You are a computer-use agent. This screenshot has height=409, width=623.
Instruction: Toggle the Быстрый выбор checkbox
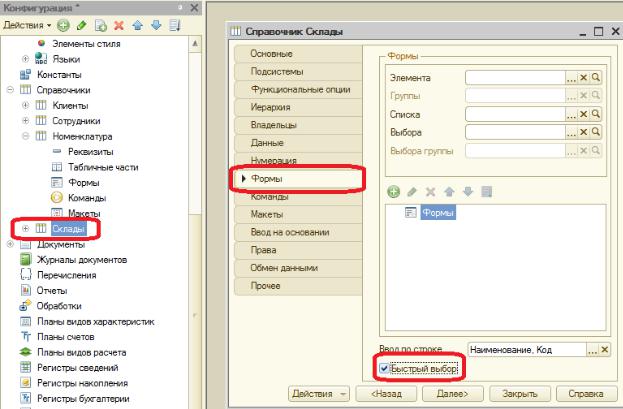point(384,368)
